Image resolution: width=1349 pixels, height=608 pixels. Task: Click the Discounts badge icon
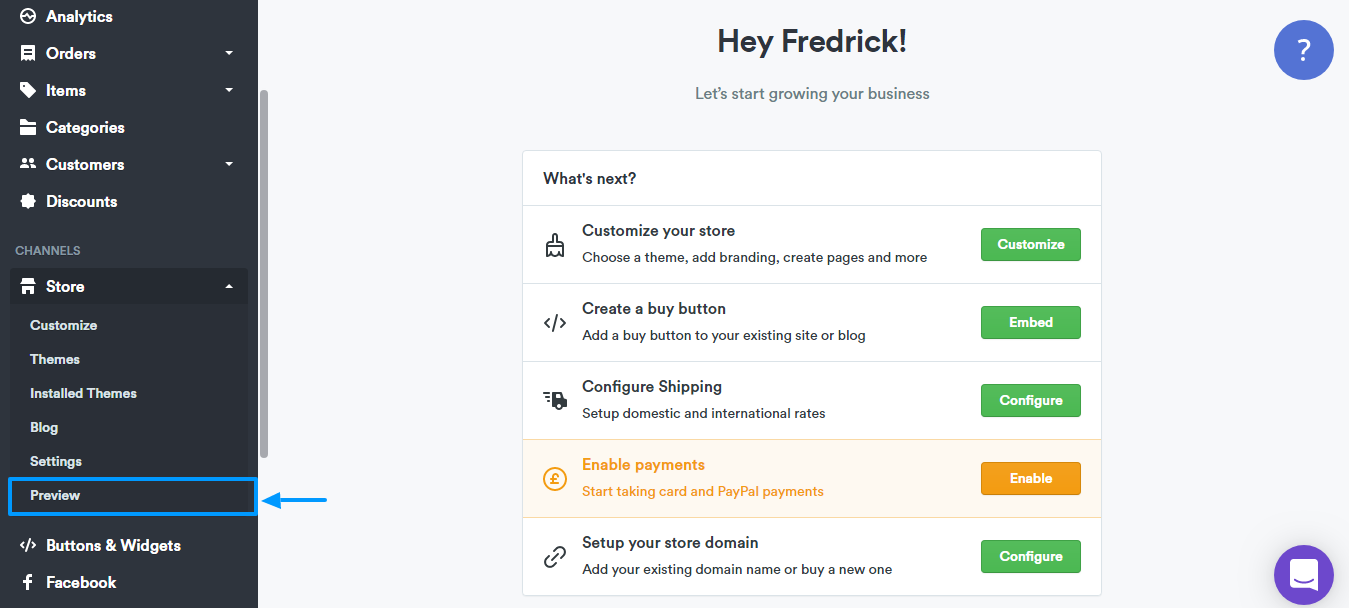coord(28,201)
